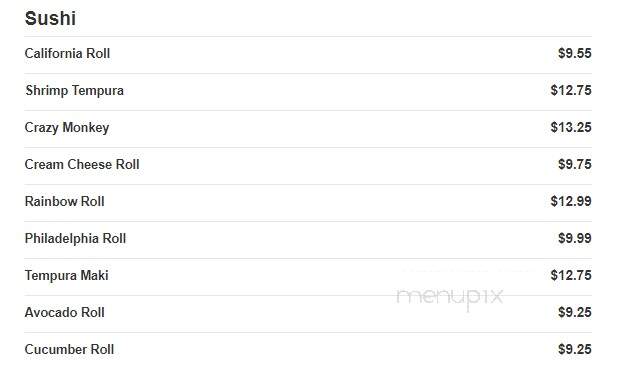629x379 pixels.
Task: Click the $9.75 Cream Cheese Roll price
Action: [574, 164]
